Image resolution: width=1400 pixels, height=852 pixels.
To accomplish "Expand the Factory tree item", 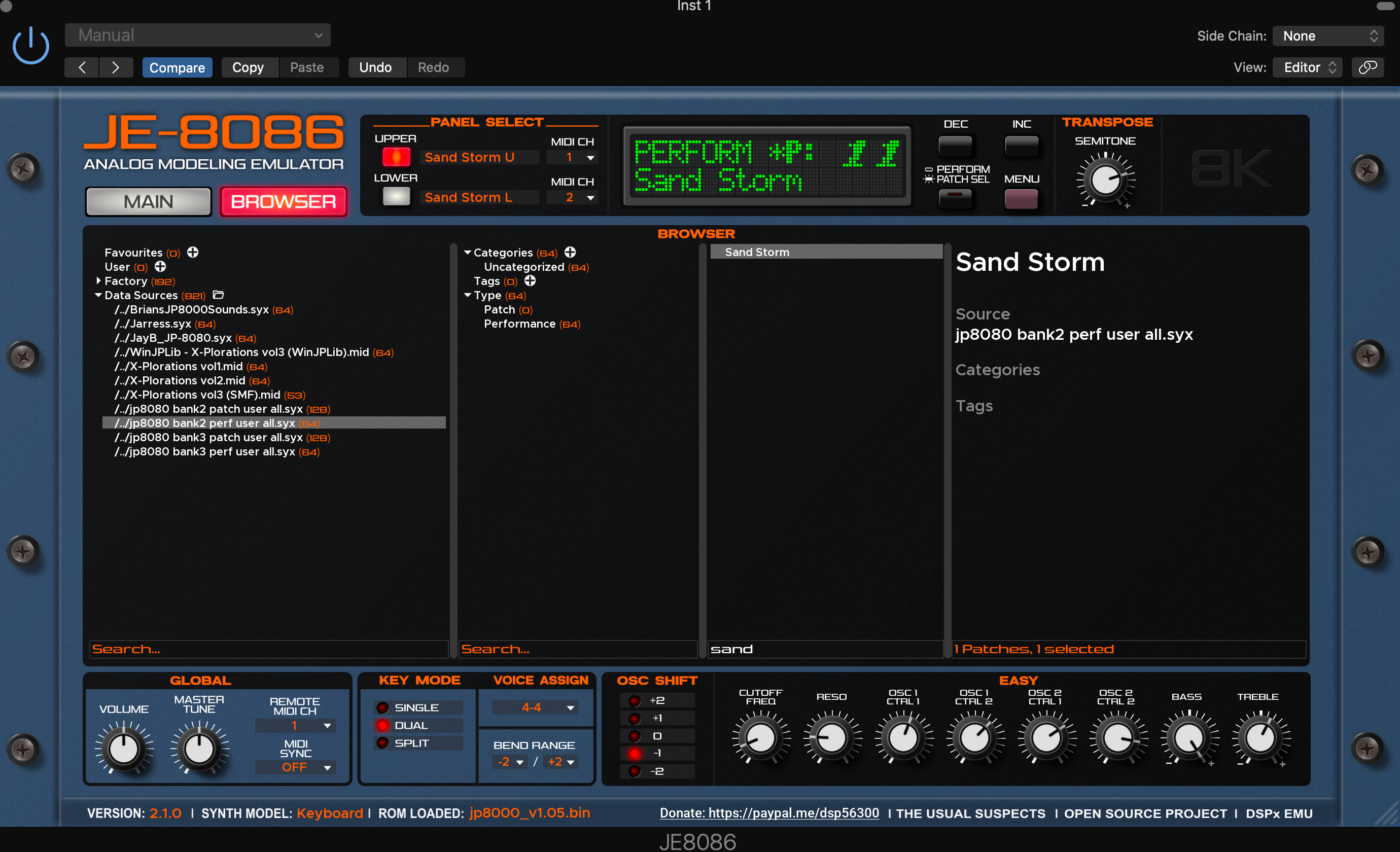I will [x=98, y=280].
